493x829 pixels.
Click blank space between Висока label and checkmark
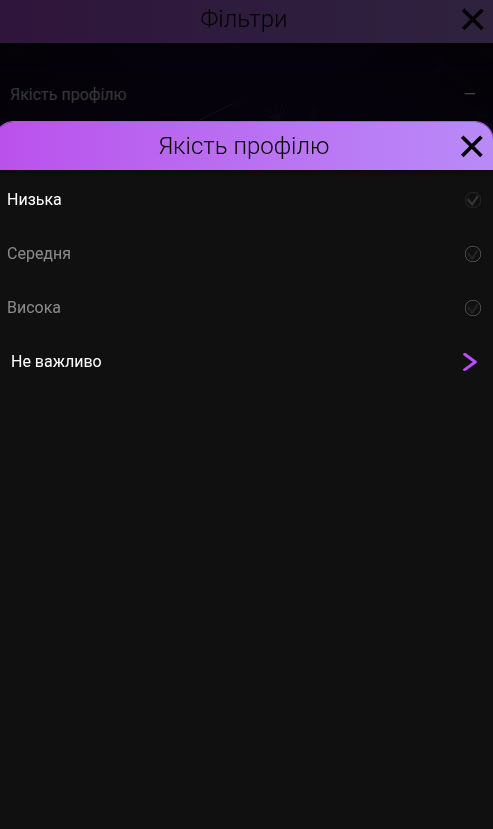[262, 308]
